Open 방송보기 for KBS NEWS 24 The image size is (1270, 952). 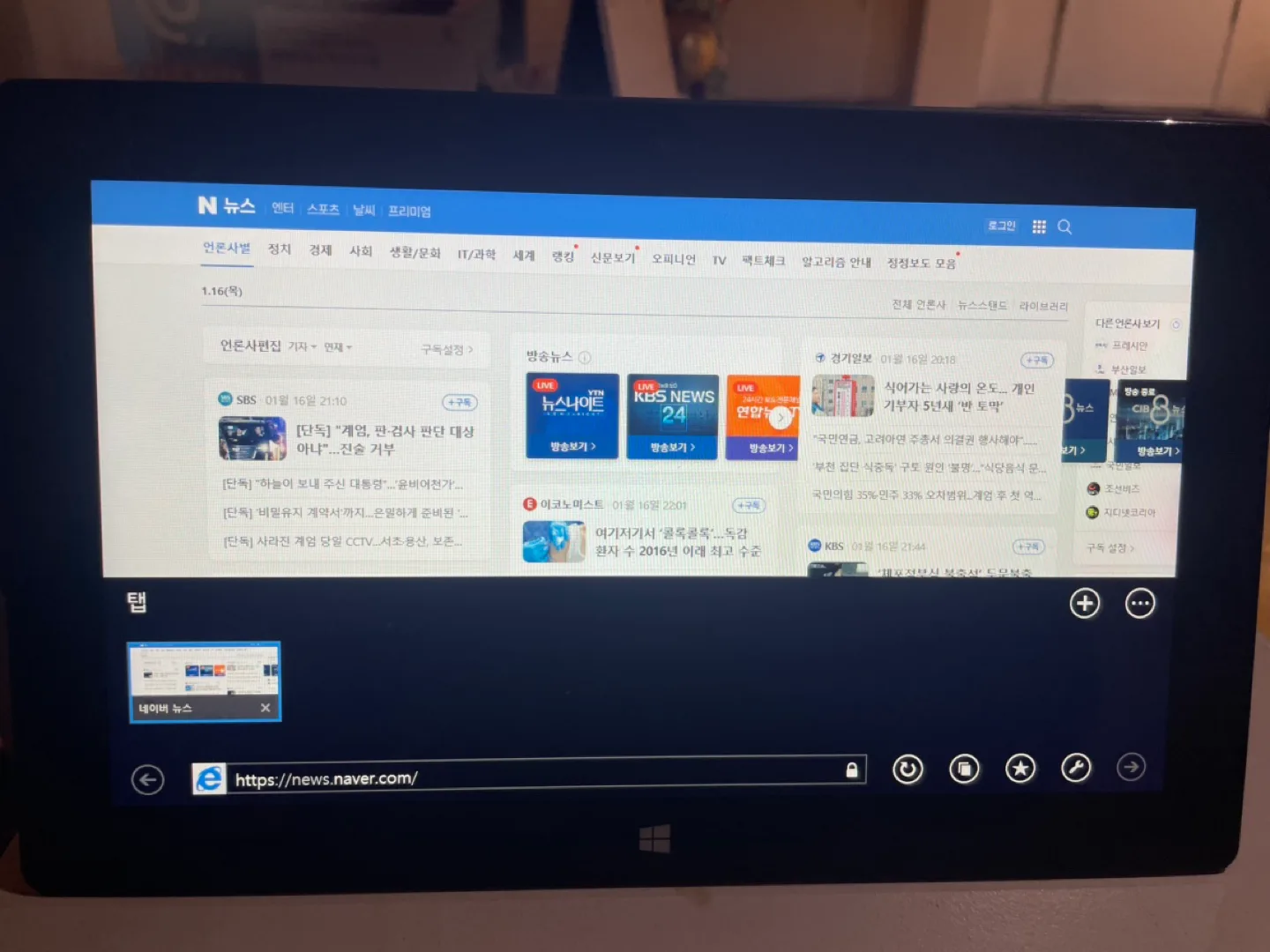click(673, 448)
